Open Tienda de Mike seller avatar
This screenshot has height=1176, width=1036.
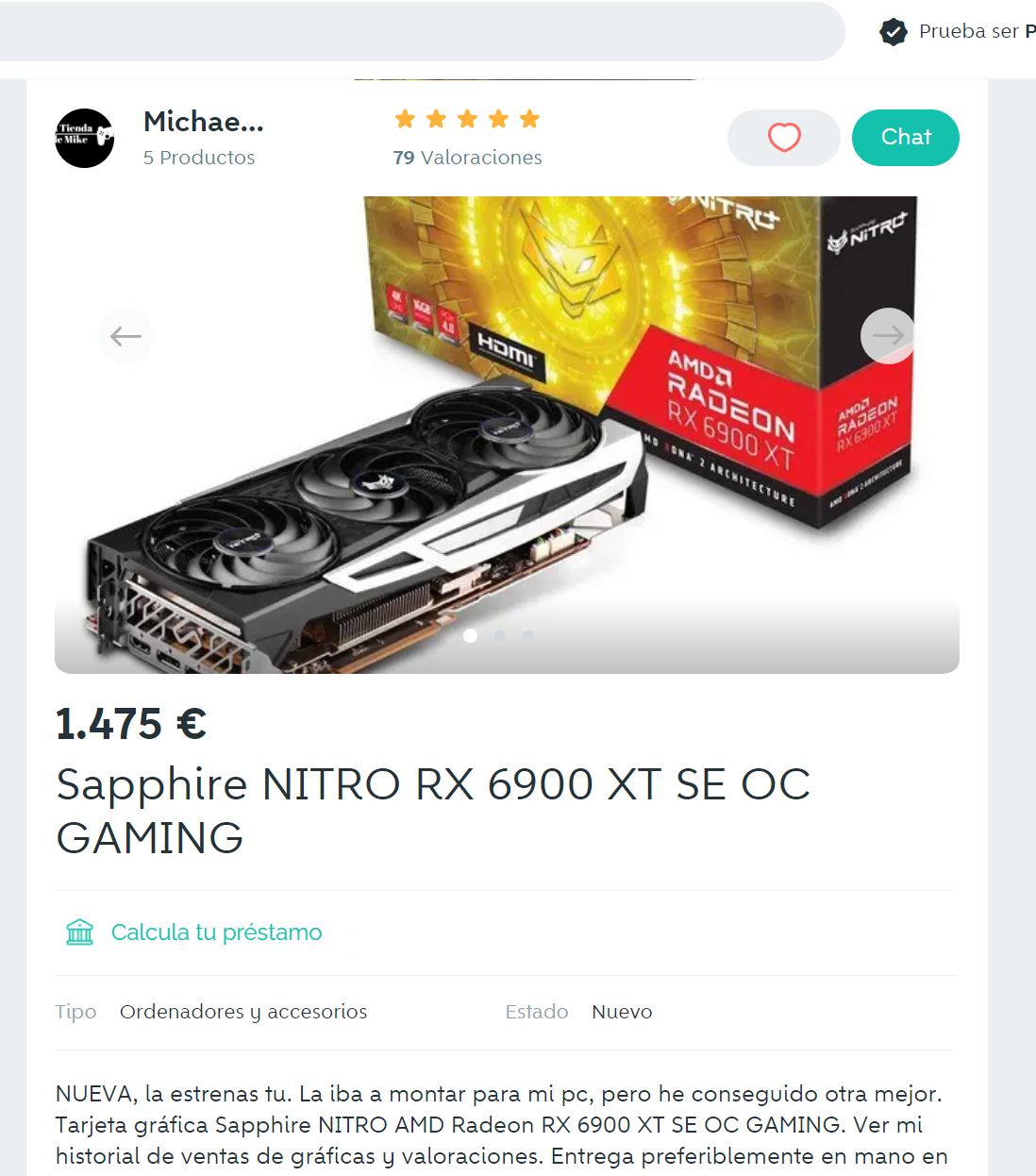coord(84,138)
